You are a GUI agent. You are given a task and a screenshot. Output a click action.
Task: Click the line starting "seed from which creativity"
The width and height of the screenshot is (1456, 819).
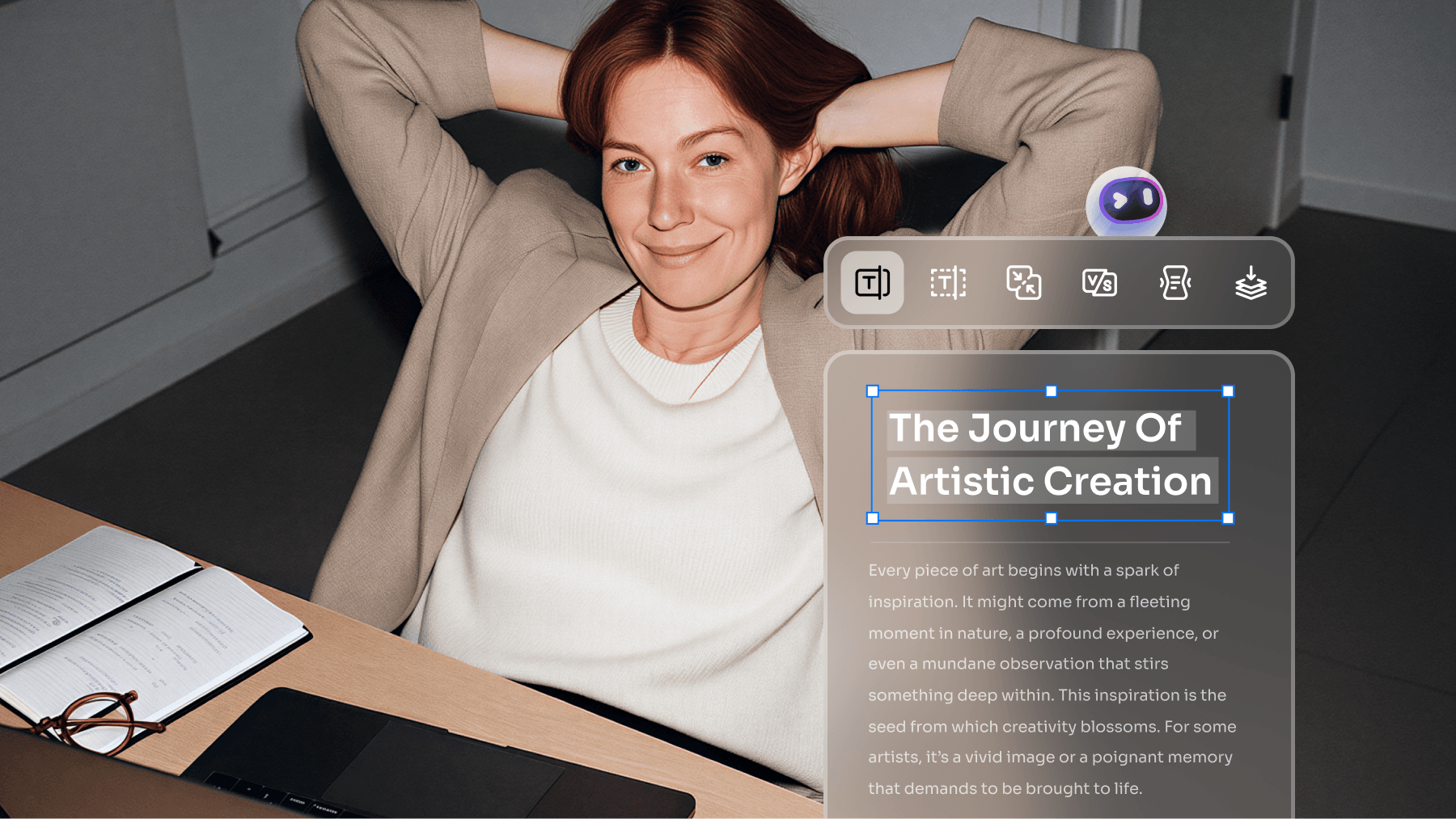1052,727
